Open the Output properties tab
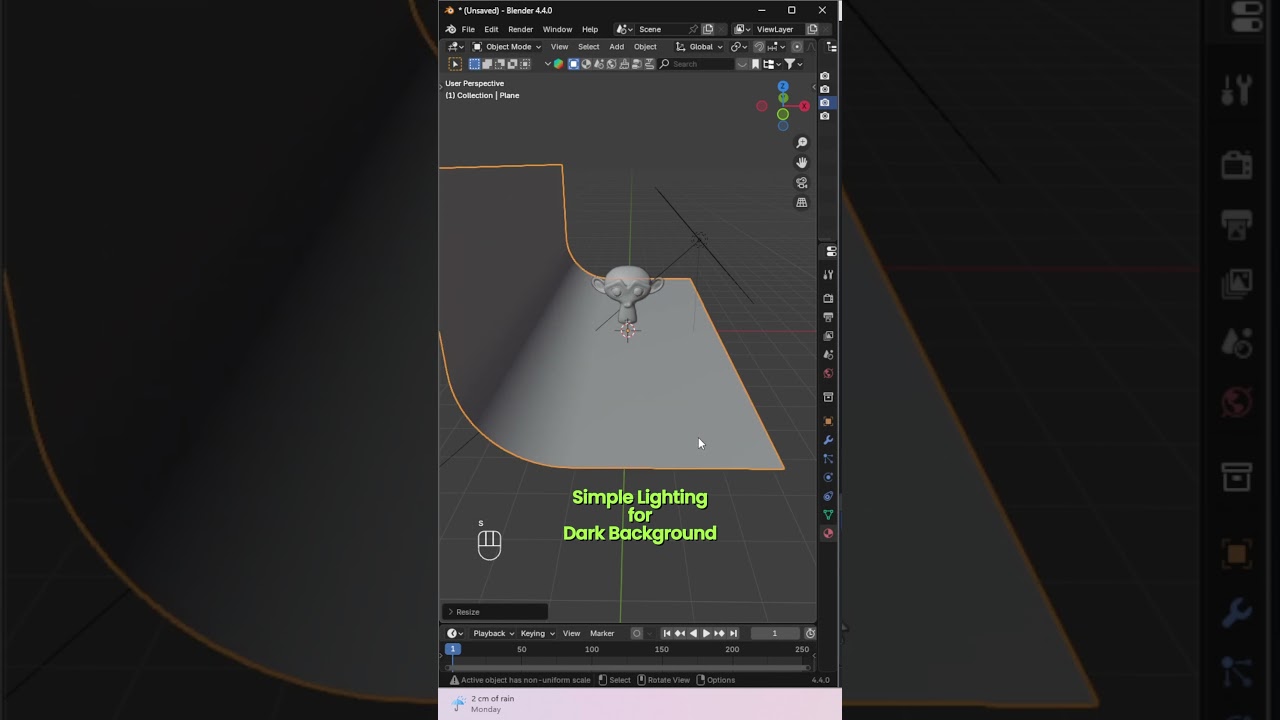1280x720 pixels. pyautogui.click(x=828, y=317)
